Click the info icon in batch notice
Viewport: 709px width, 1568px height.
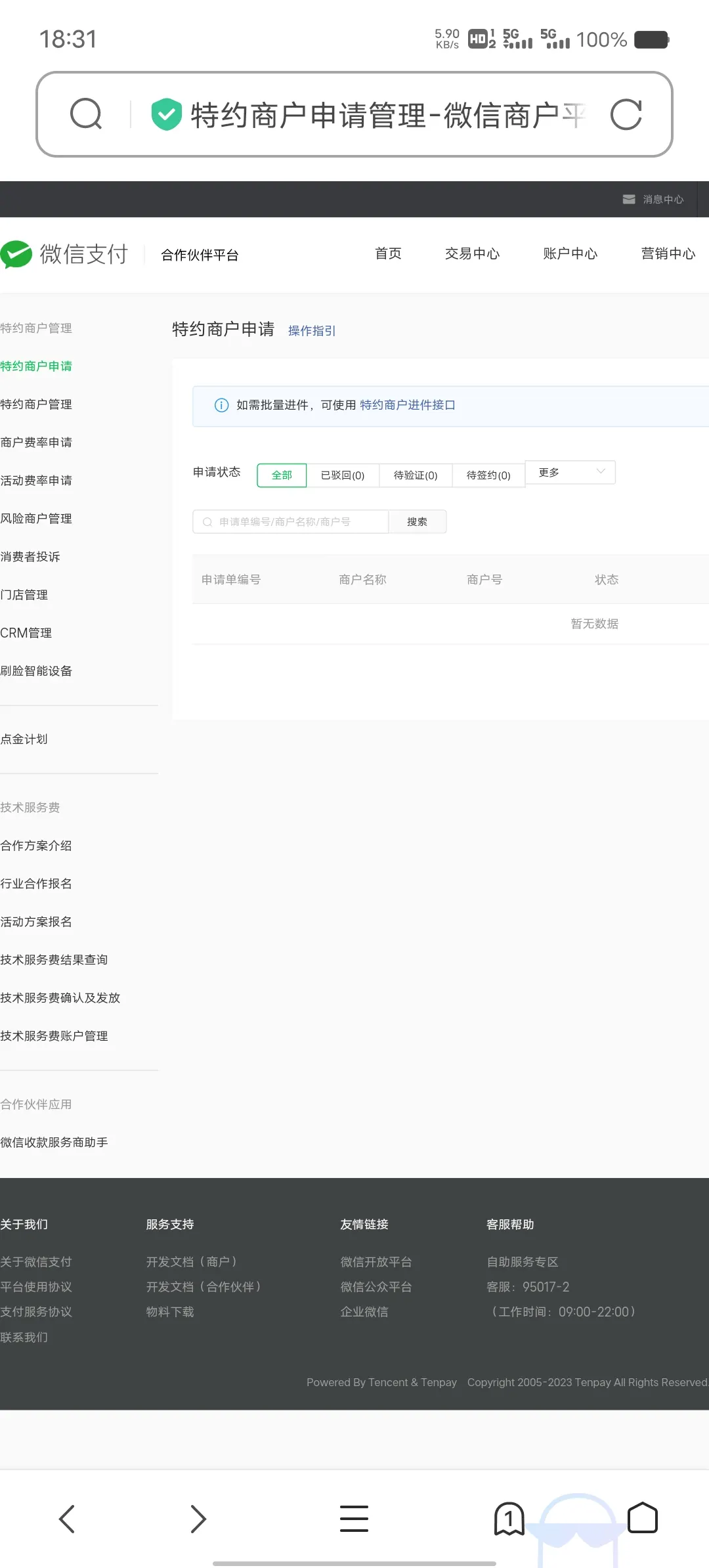point(222,405)
